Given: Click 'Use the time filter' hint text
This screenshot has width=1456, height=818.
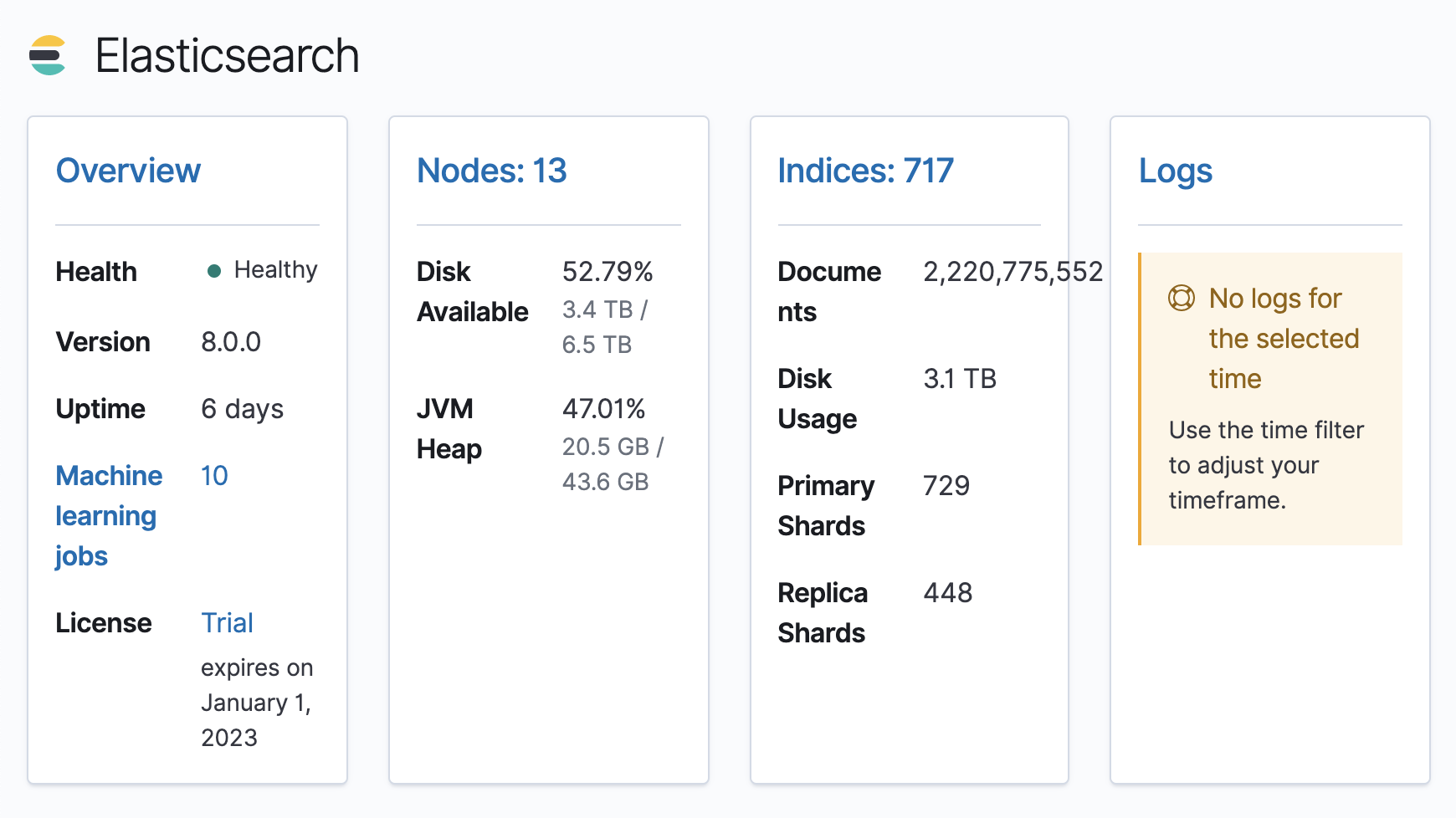Looking at the screenshot, I should (1266, 464).
